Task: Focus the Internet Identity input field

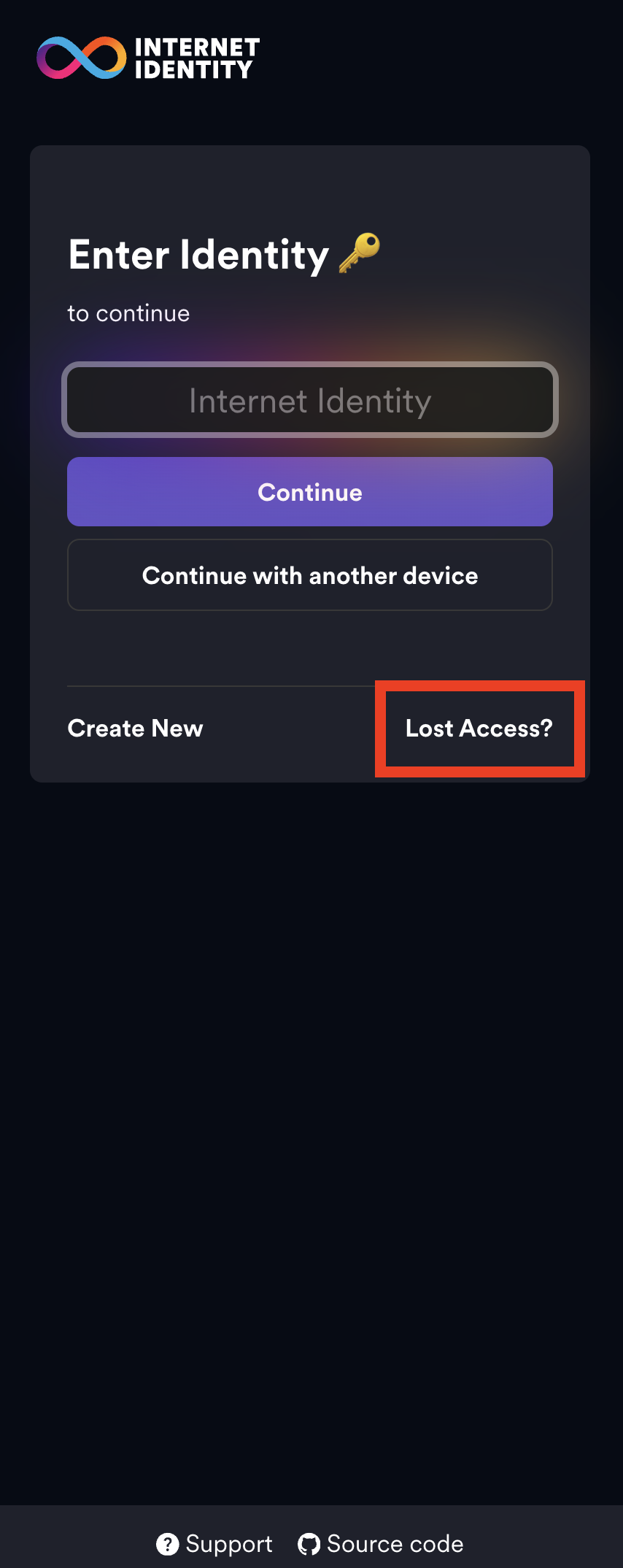Action: tap(310, 401)
